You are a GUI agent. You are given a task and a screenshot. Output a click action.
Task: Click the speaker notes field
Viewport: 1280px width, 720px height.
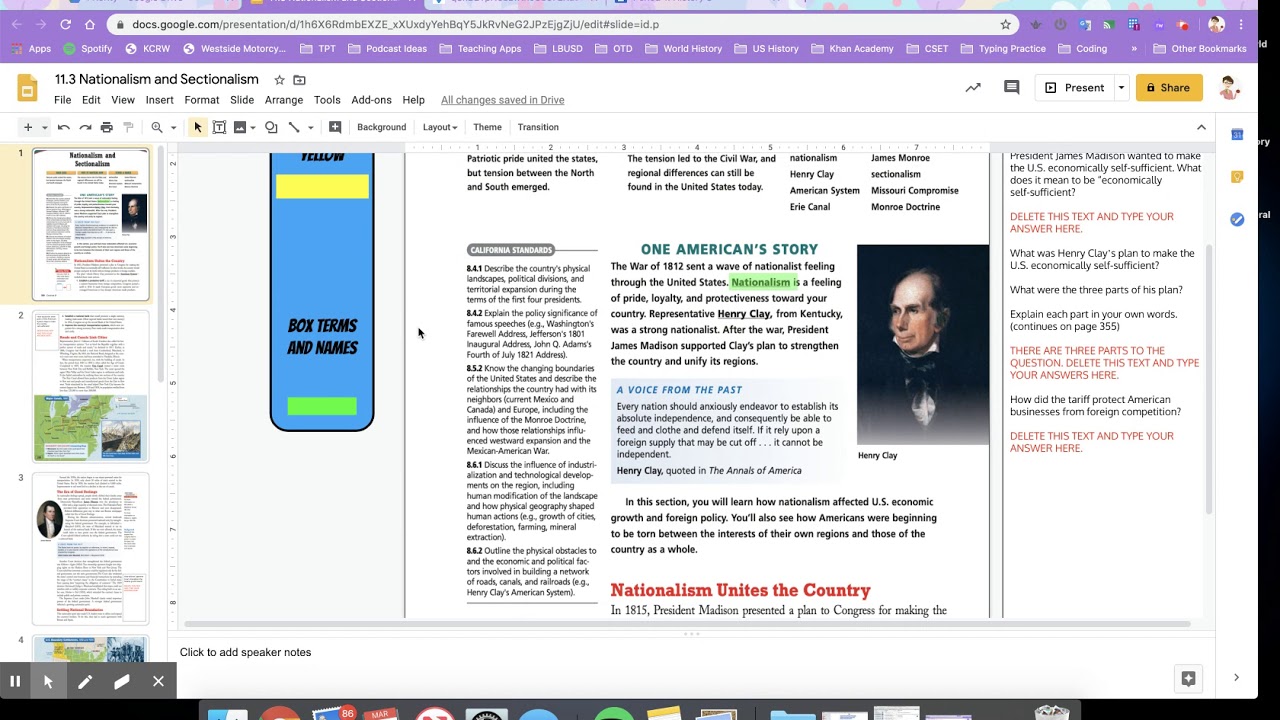click(x=690, y=652)
